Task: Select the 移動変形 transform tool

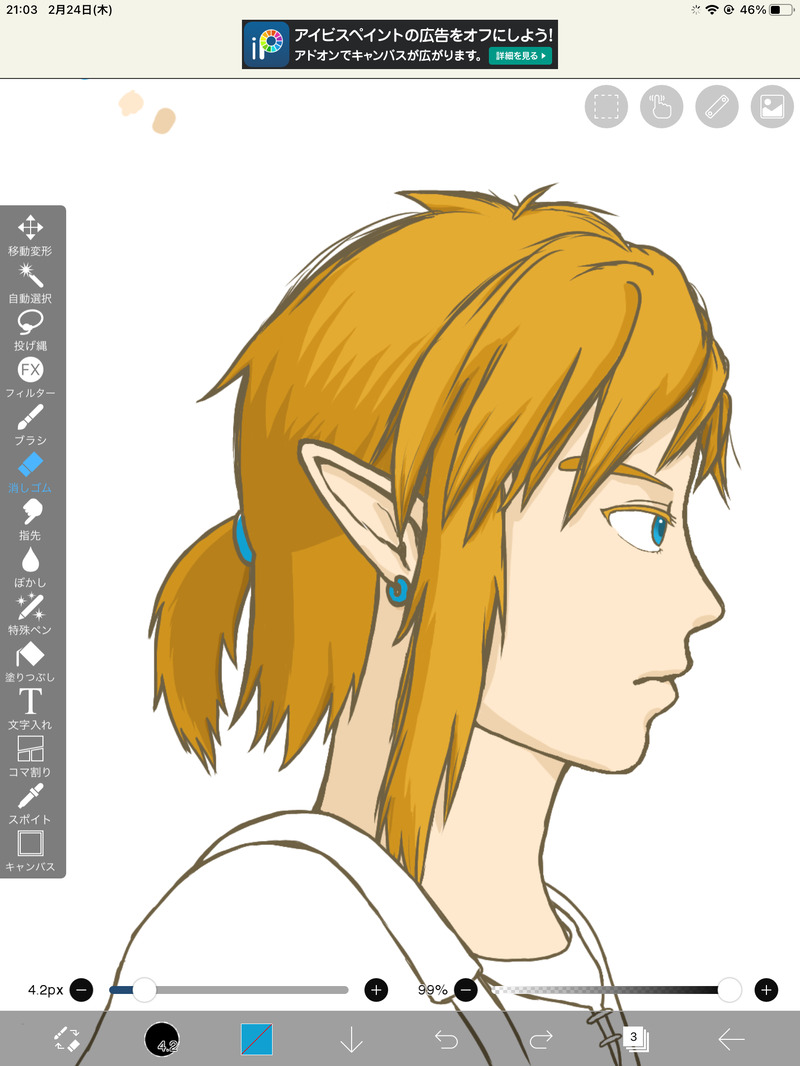Action: coord(30,235)
